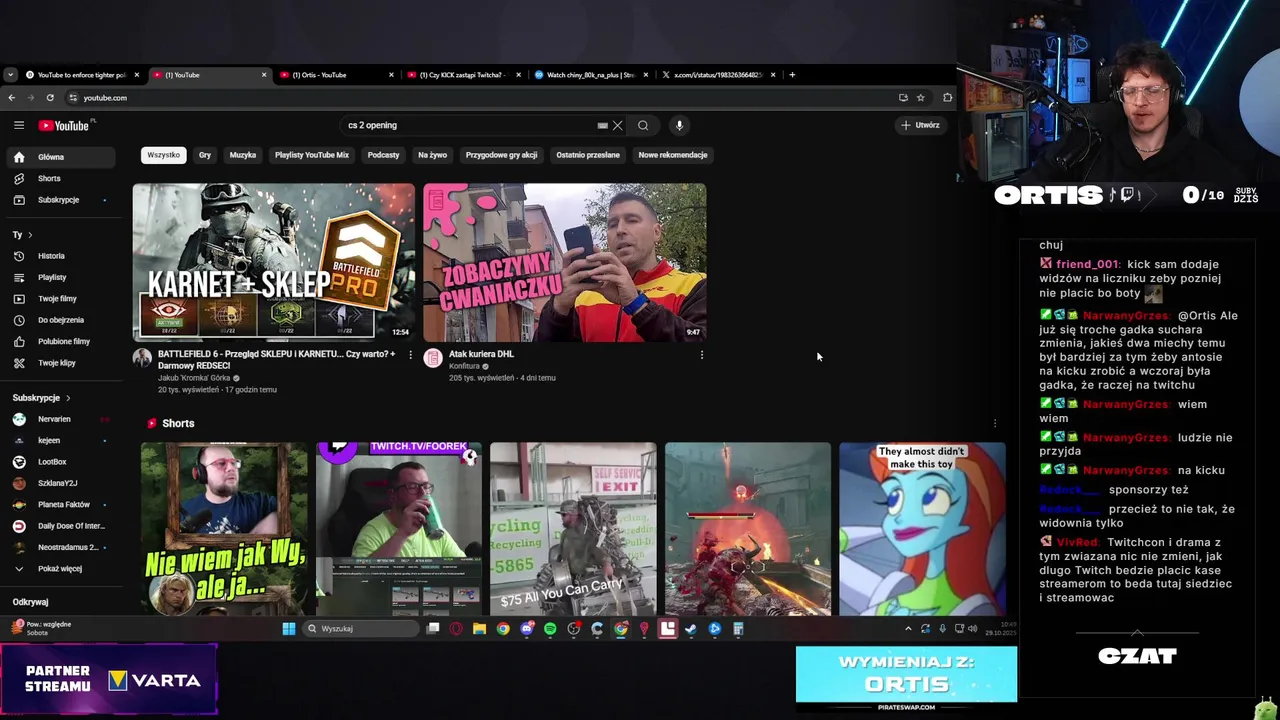Open the Planeta Faktów channel subscription

point(62,505)
